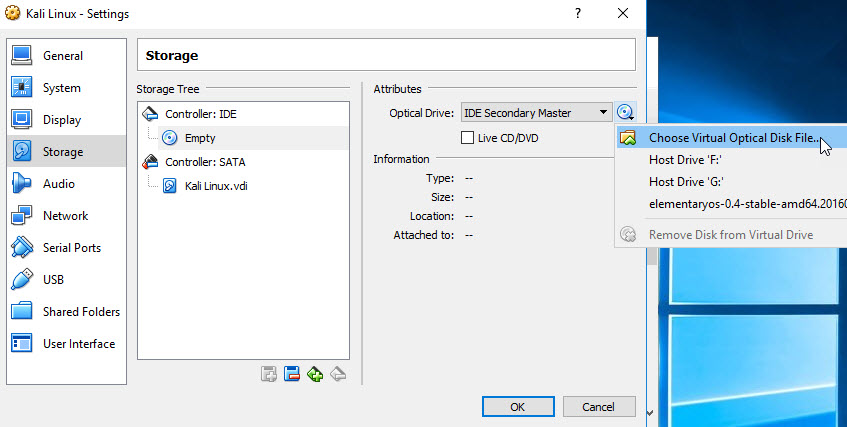This screenshot has width=847, height=427.
Task: Select the Storage settings category
Action: [66, 151]
